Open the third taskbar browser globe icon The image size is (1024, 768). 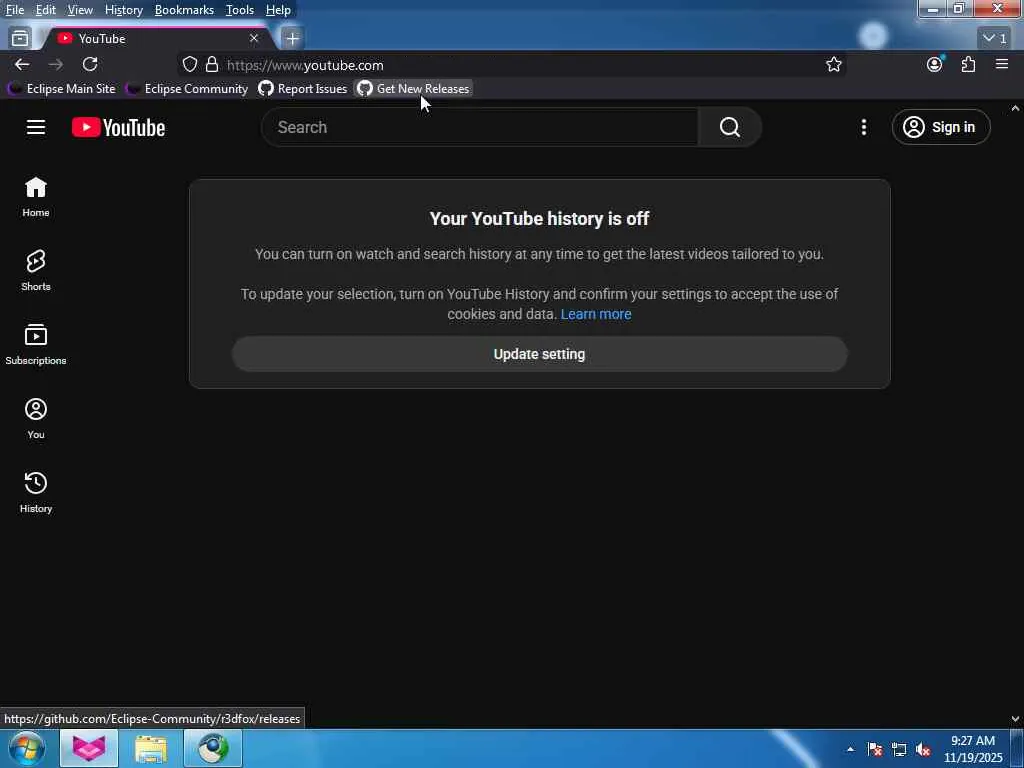[213, 748]
